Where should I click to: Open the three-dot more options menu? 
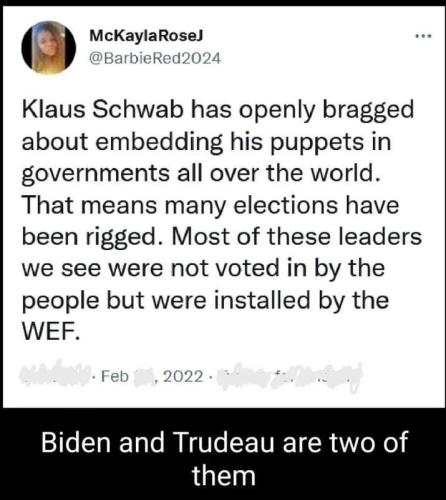click(x=423, y=36)
